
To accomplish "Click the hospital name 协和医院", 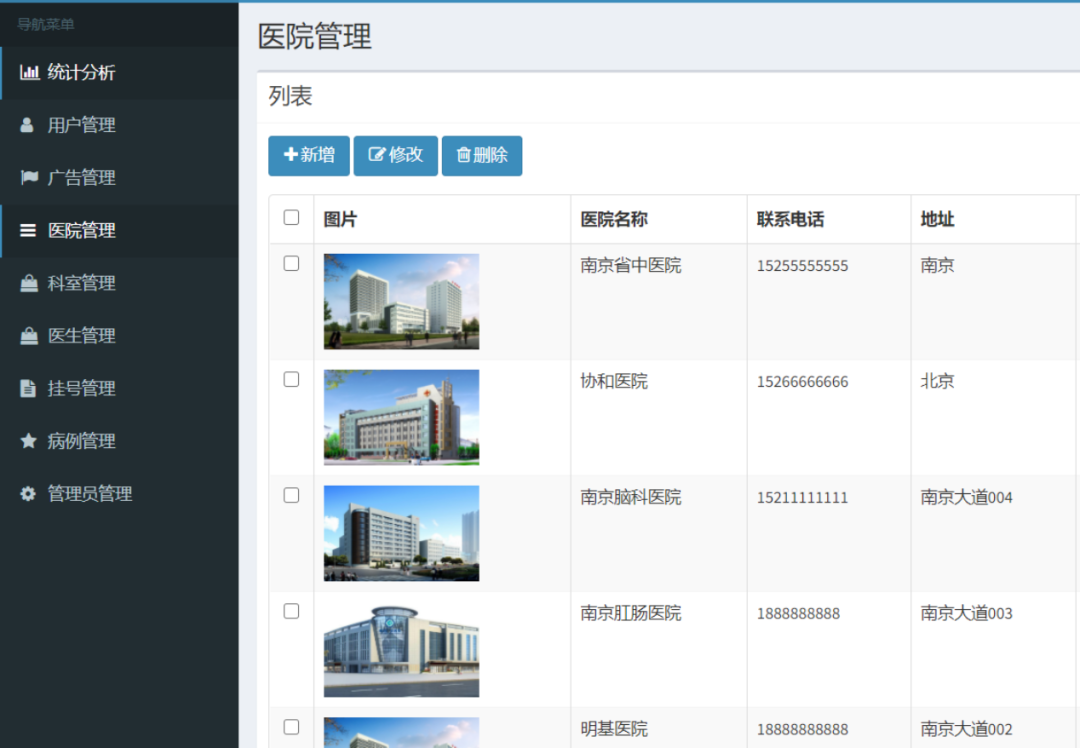I will 614,382.
